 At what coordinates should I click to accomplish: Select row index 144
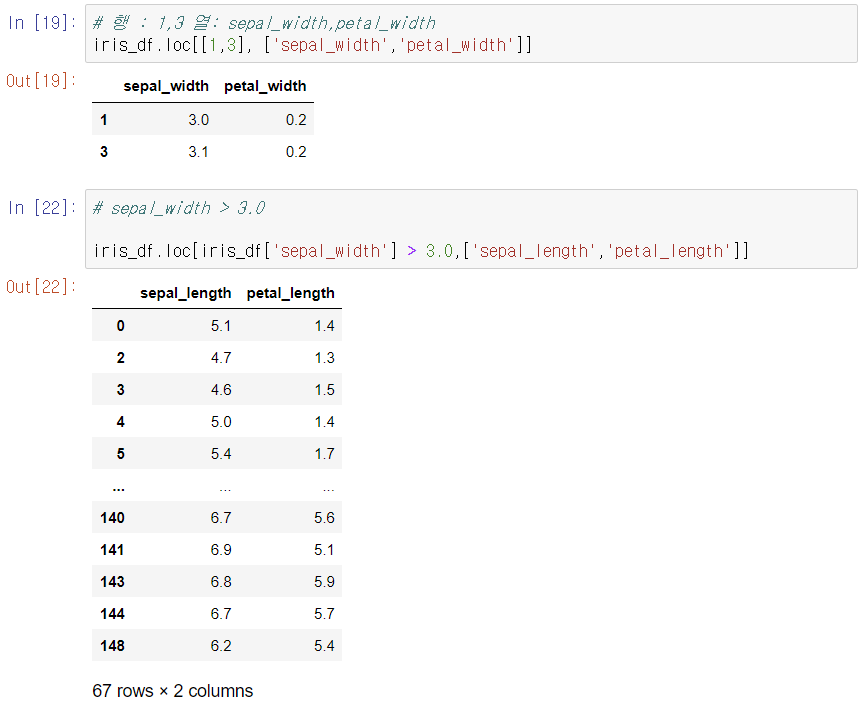[x=113, y=614]
